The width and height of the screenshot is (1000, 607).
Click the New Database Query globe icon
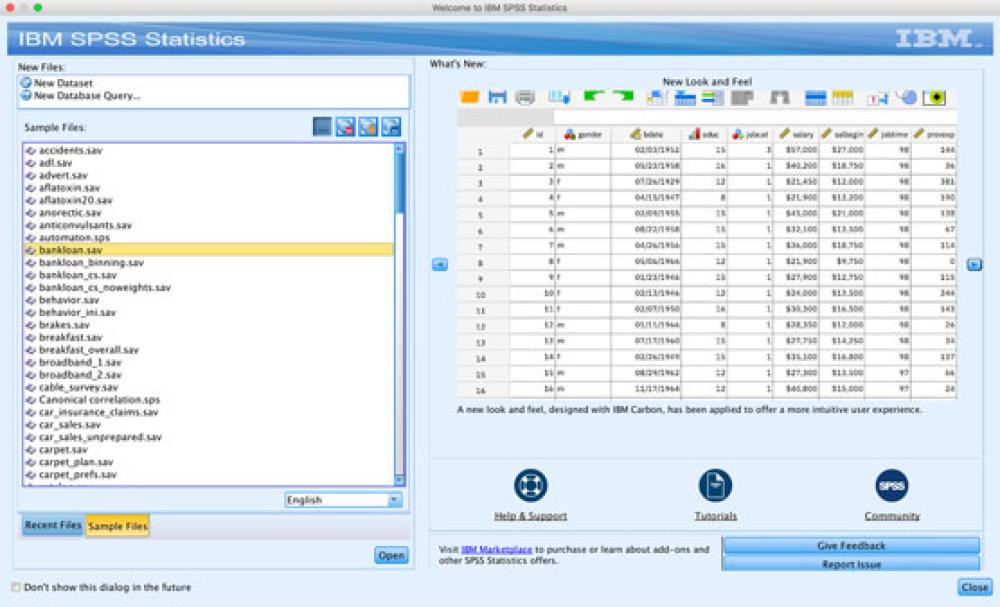(26, 96)
